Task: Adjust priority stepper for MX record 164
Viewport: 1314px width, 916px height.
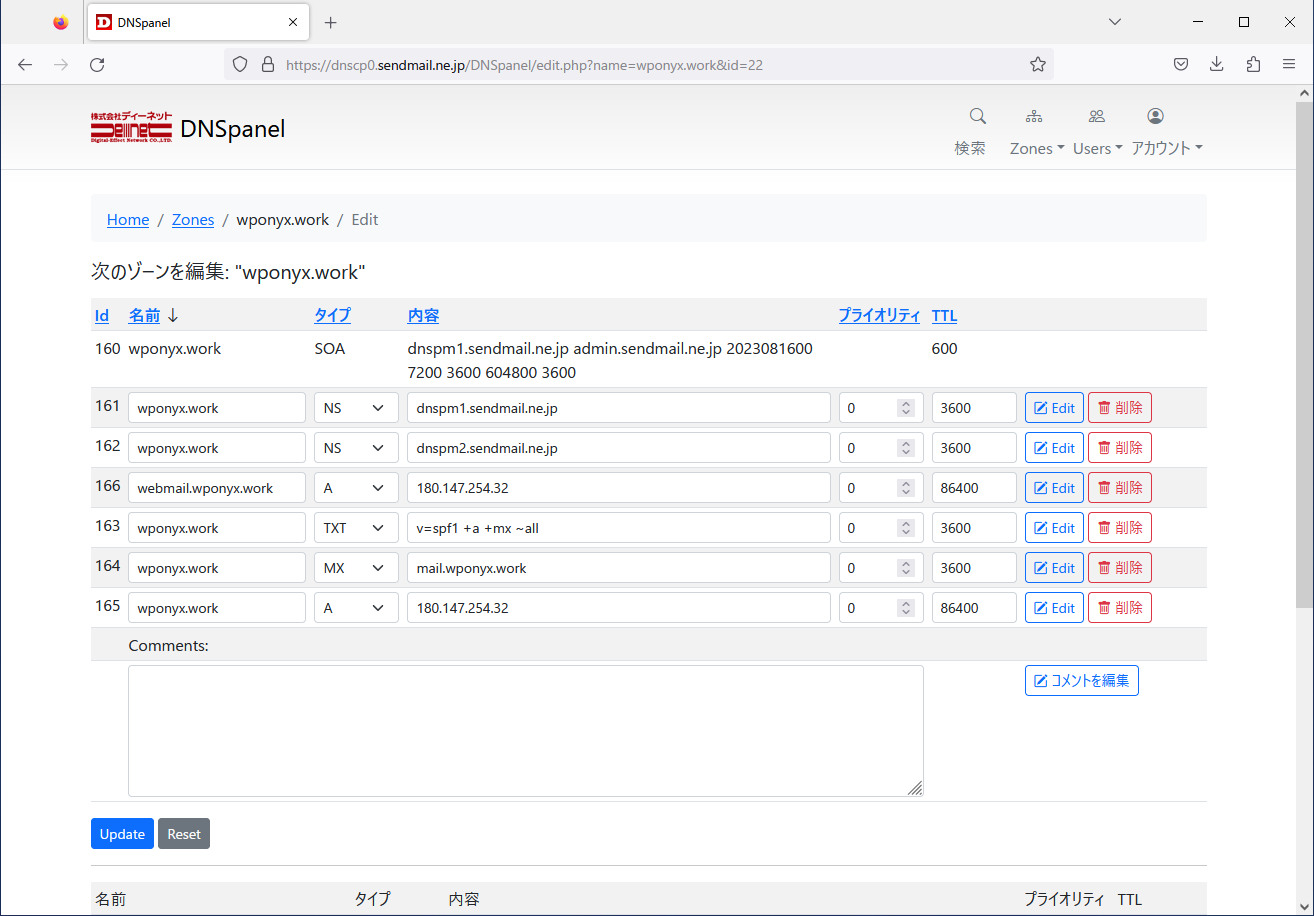Action: [906, 568]
